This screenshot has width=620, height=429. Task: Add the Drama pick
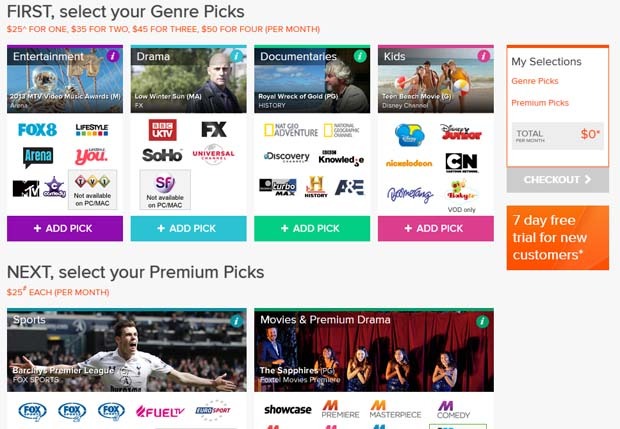click(189, 229)
